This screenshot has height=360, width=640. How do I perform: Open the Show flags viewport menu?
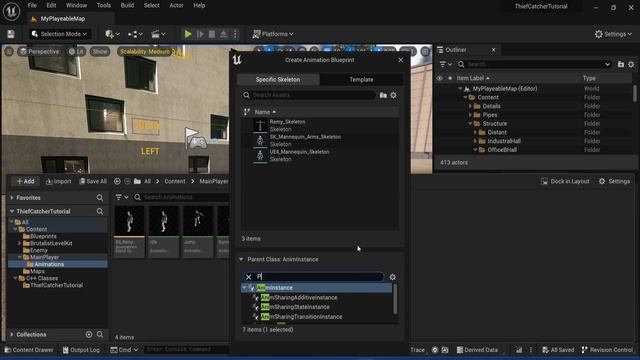pyautogui.click(x=100, y=51)
